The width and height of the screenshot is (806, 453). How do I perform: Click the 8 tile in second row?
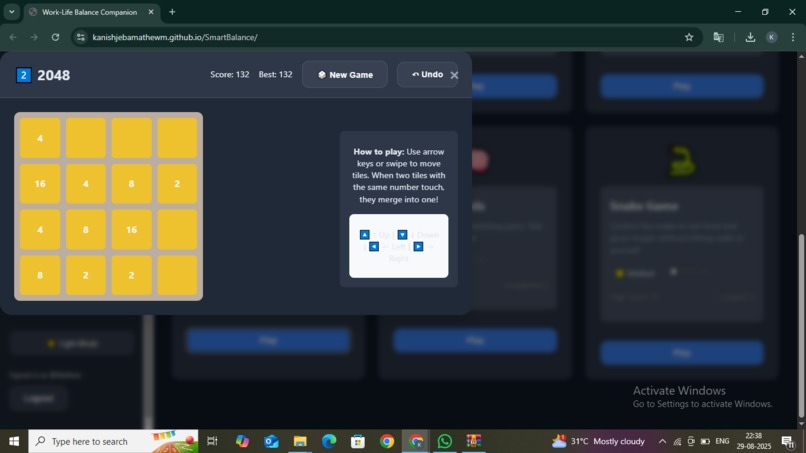132,184
